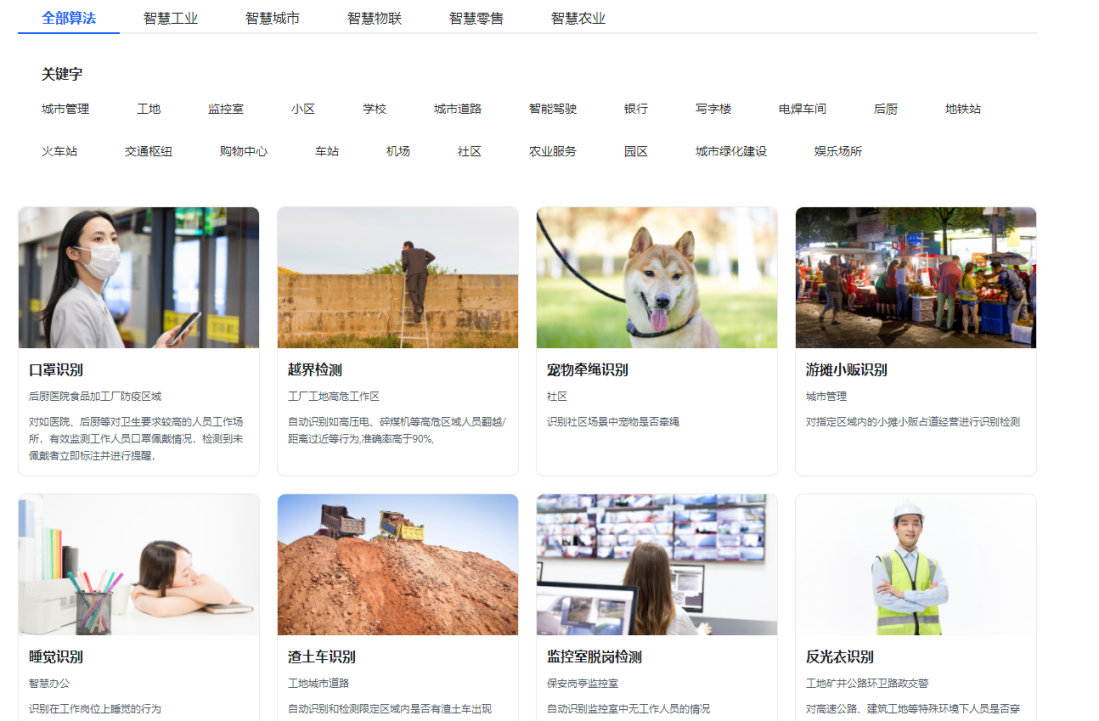The height and width of the screenshot is (721, 1099).
Task: Choose keyword 购物中心
Action: point(244,151)
